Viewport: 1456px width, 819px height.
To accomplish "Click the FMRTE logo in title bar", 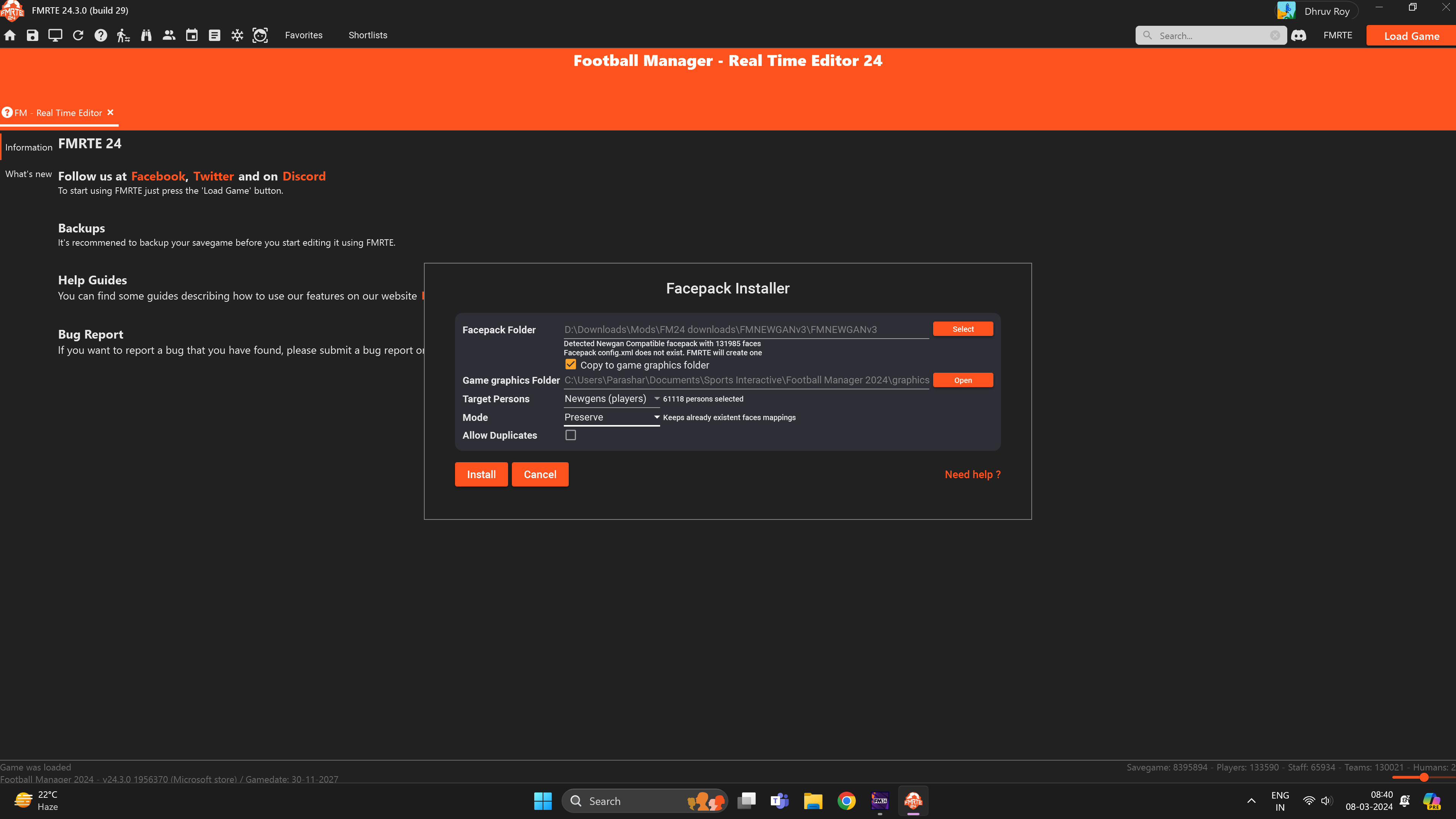I will (x=12, y=10).
